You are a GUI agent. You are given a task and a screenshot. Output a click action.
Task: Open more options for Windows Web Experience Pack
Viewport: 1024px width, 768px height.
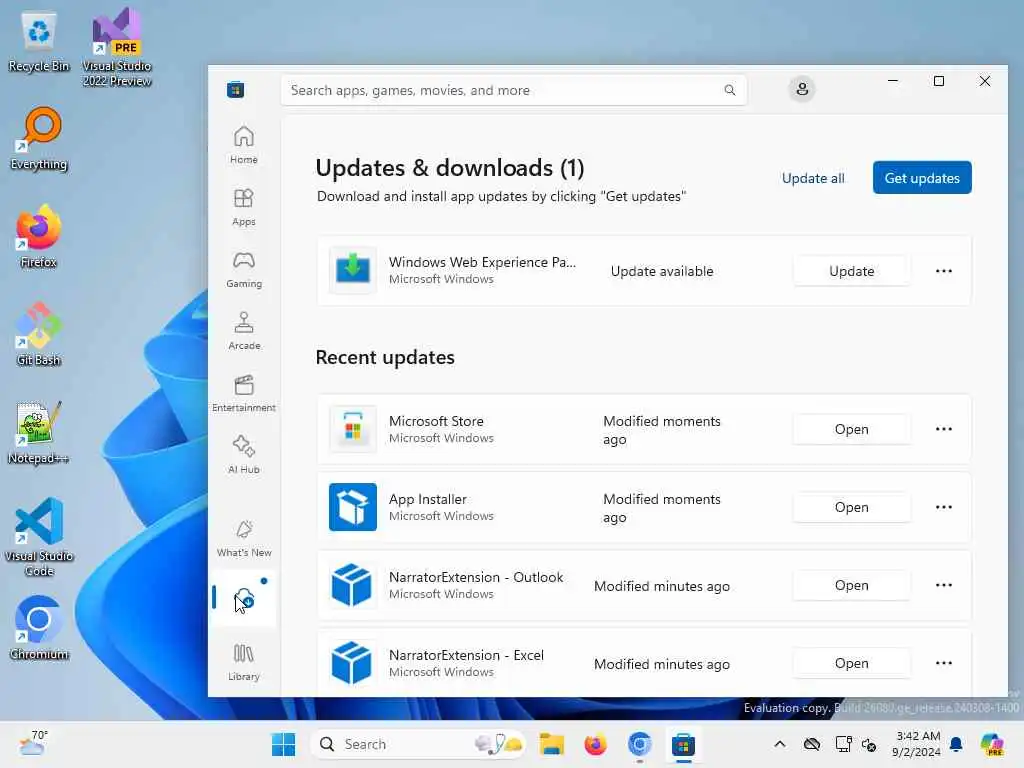(944, 270)
